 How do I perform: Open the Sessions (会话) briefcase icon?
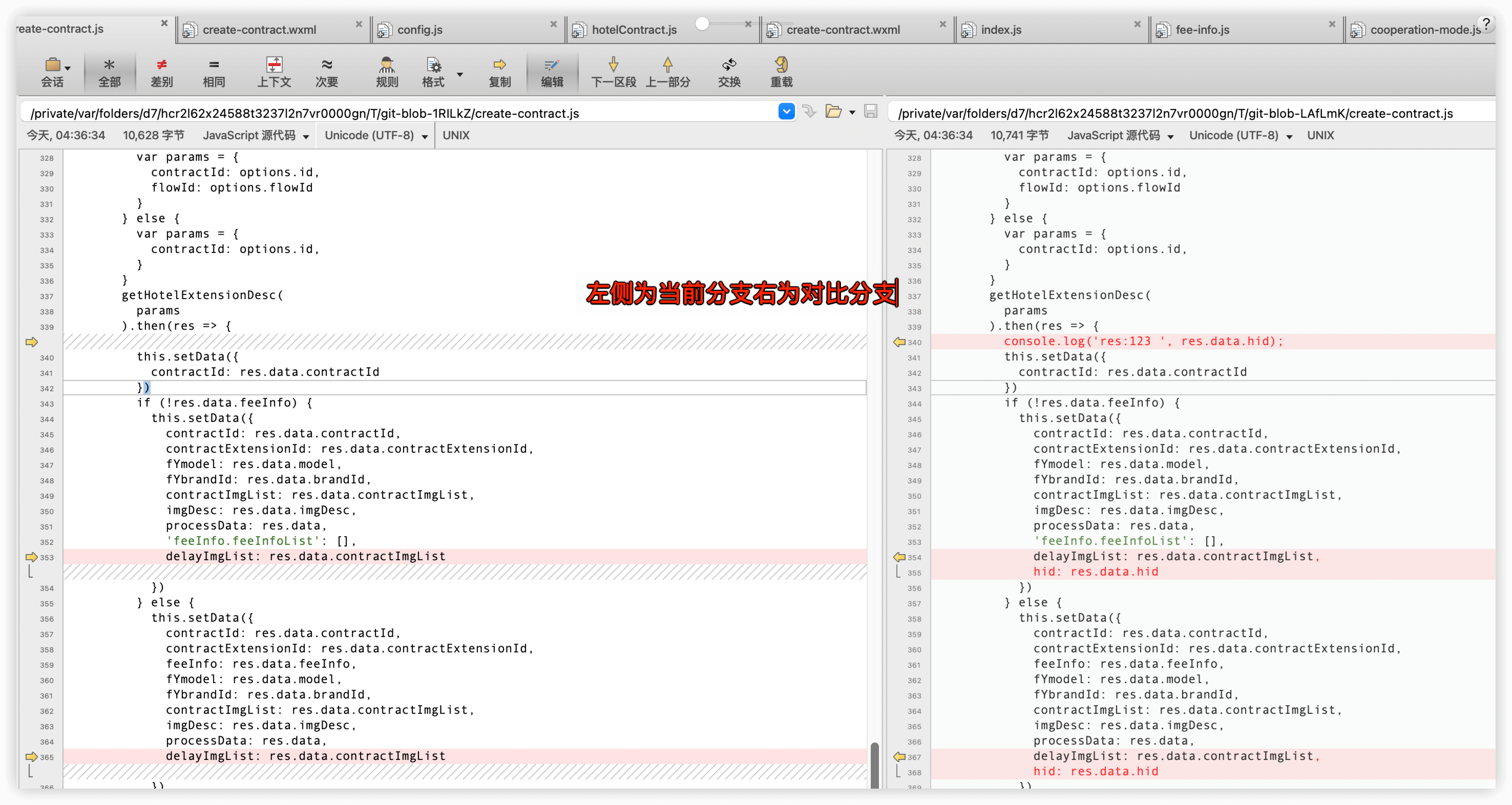52,65
